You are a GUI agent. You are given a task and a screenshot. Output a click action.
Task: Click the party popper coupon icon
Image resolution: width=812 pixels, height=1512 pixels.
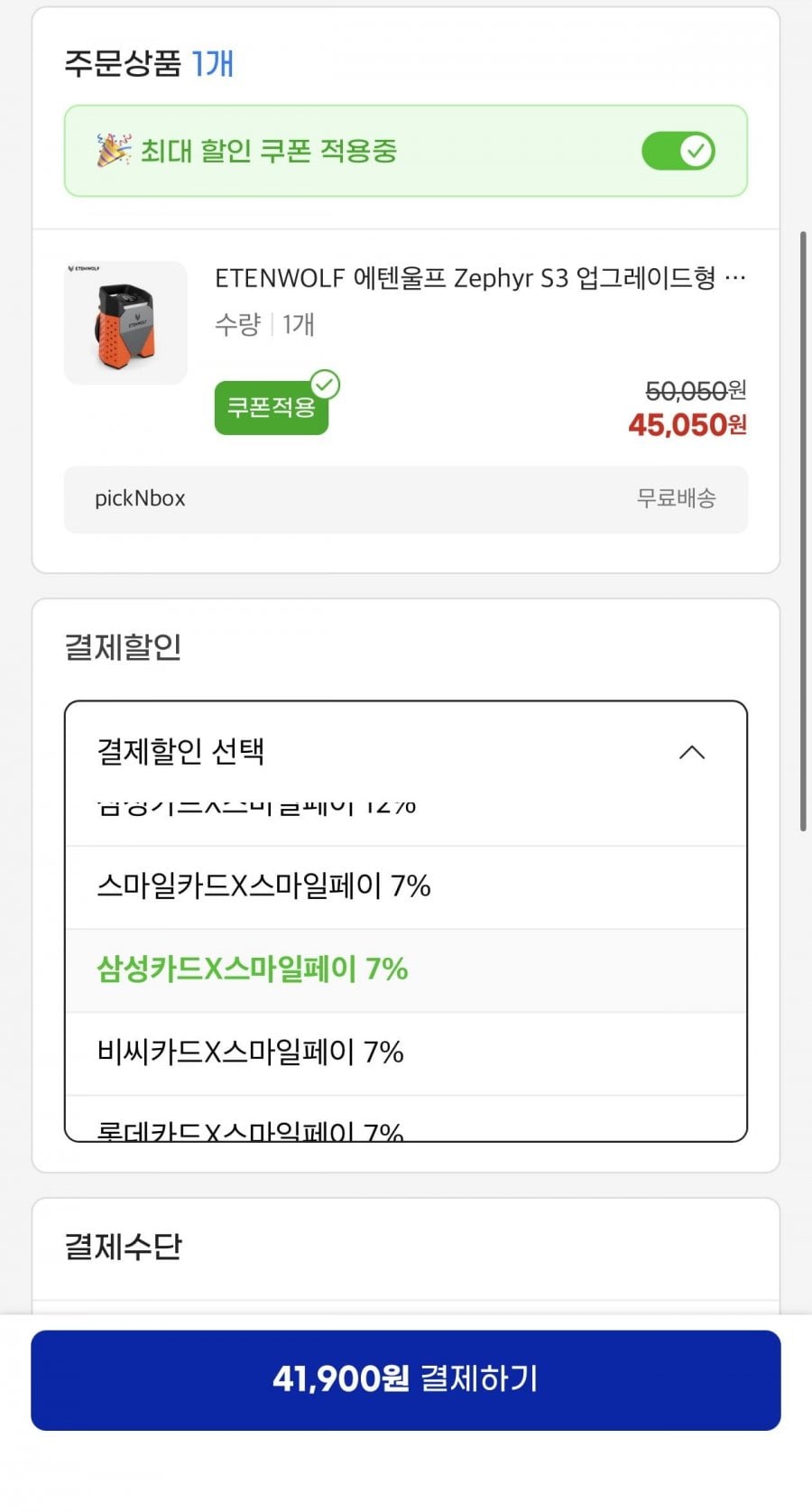click(x=114, y=151)
